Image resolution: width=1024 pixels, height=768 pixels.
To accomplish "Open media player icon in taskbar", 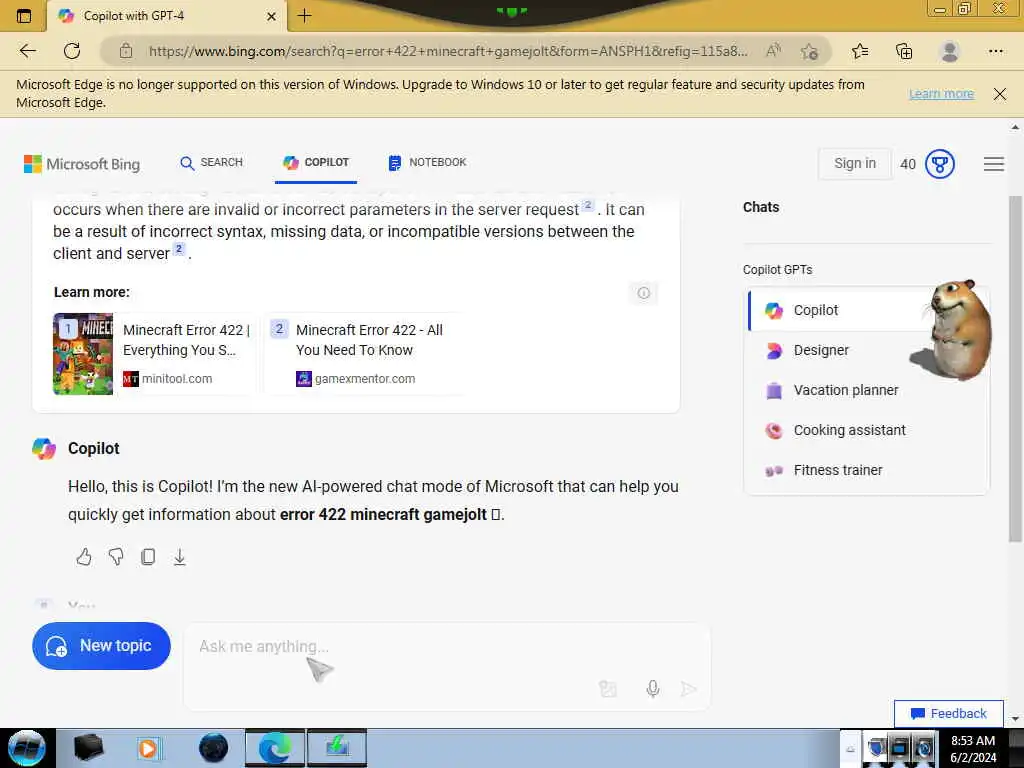I will (148, 748).
